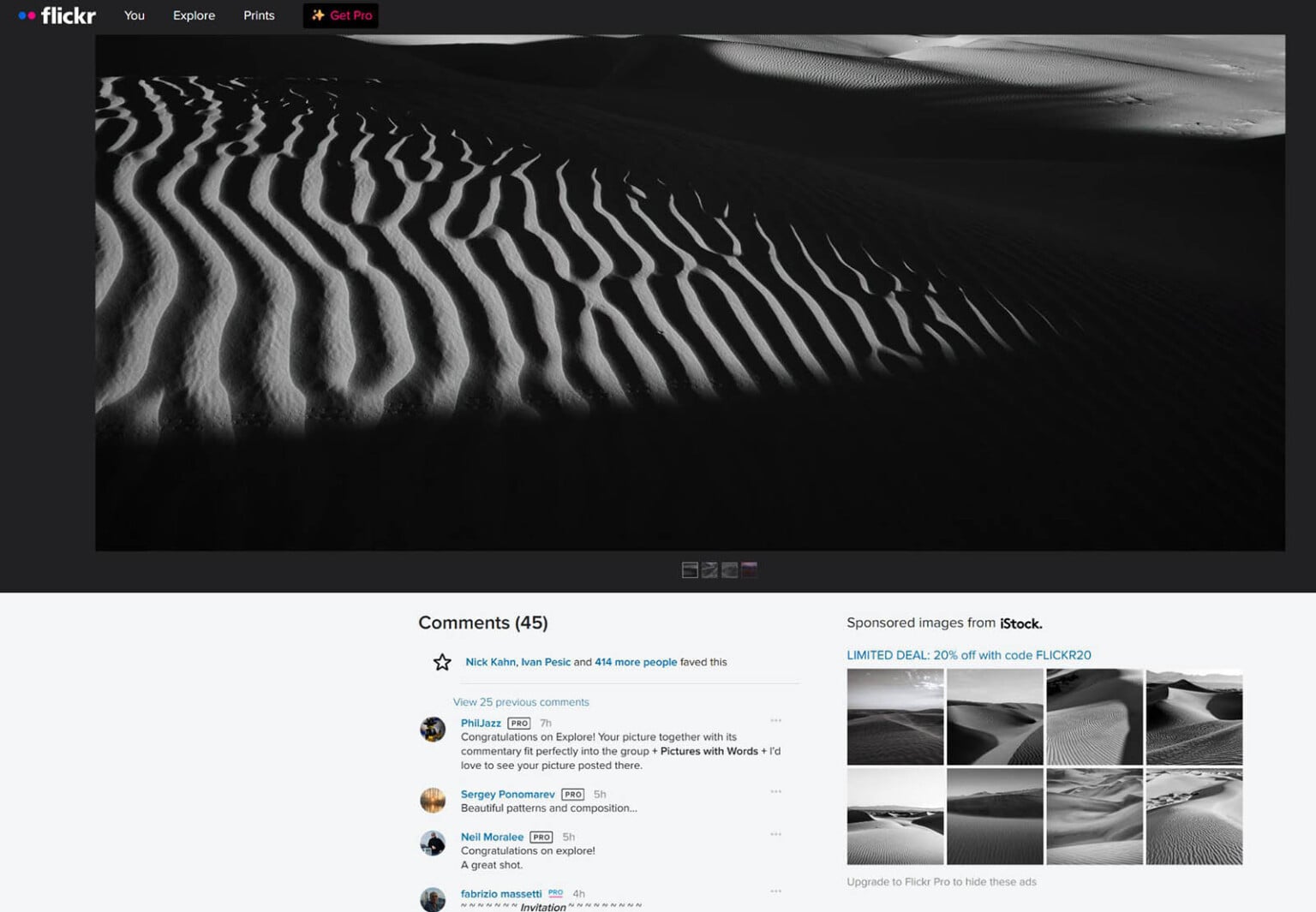Open Nick Kahn's profile link
This screenshot has height=912, width=1316.
point(490,662)
